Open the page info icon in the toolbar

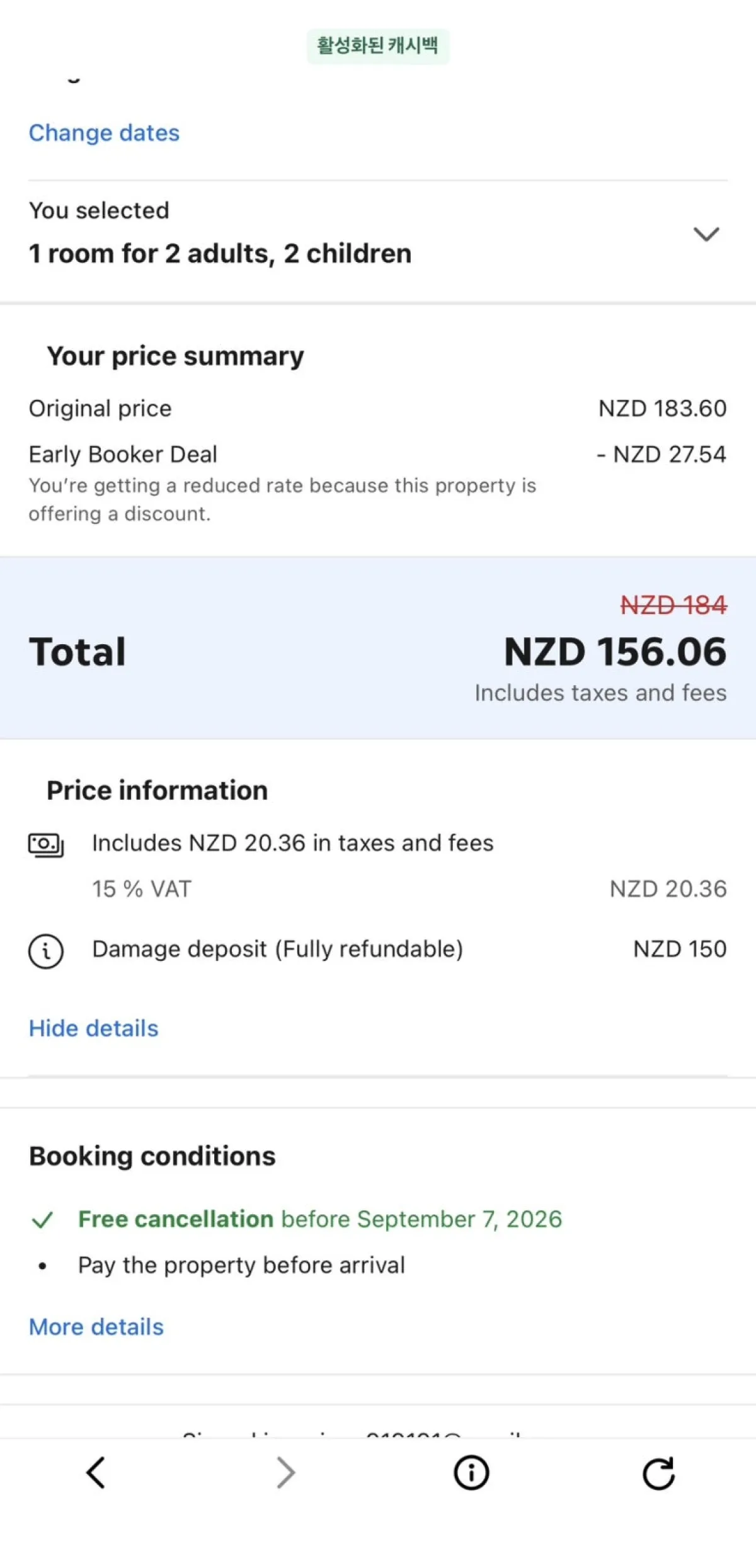[471, 1472]
